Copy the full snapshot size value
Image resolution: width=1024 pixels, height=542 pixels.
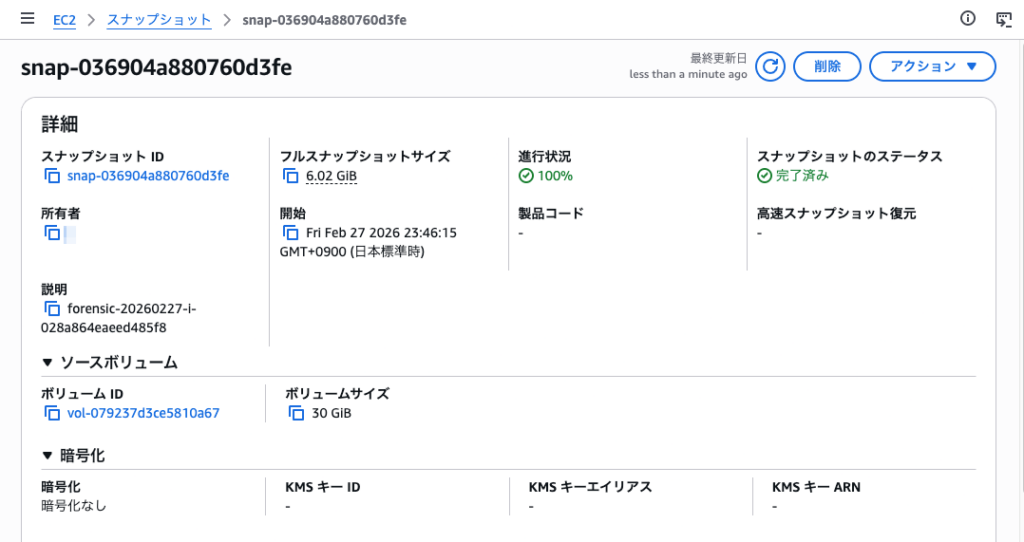tap(291, 176)
